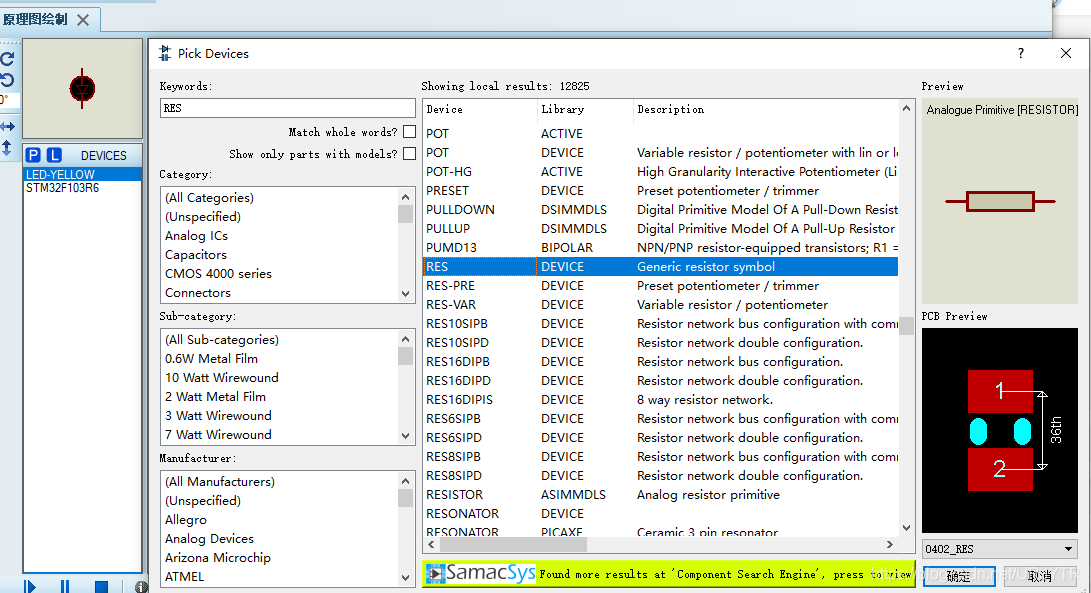The width and height of the screenshot is (1091, 593).
Task: Click the vertical flip arrows icon
Action: pos(6,148)
